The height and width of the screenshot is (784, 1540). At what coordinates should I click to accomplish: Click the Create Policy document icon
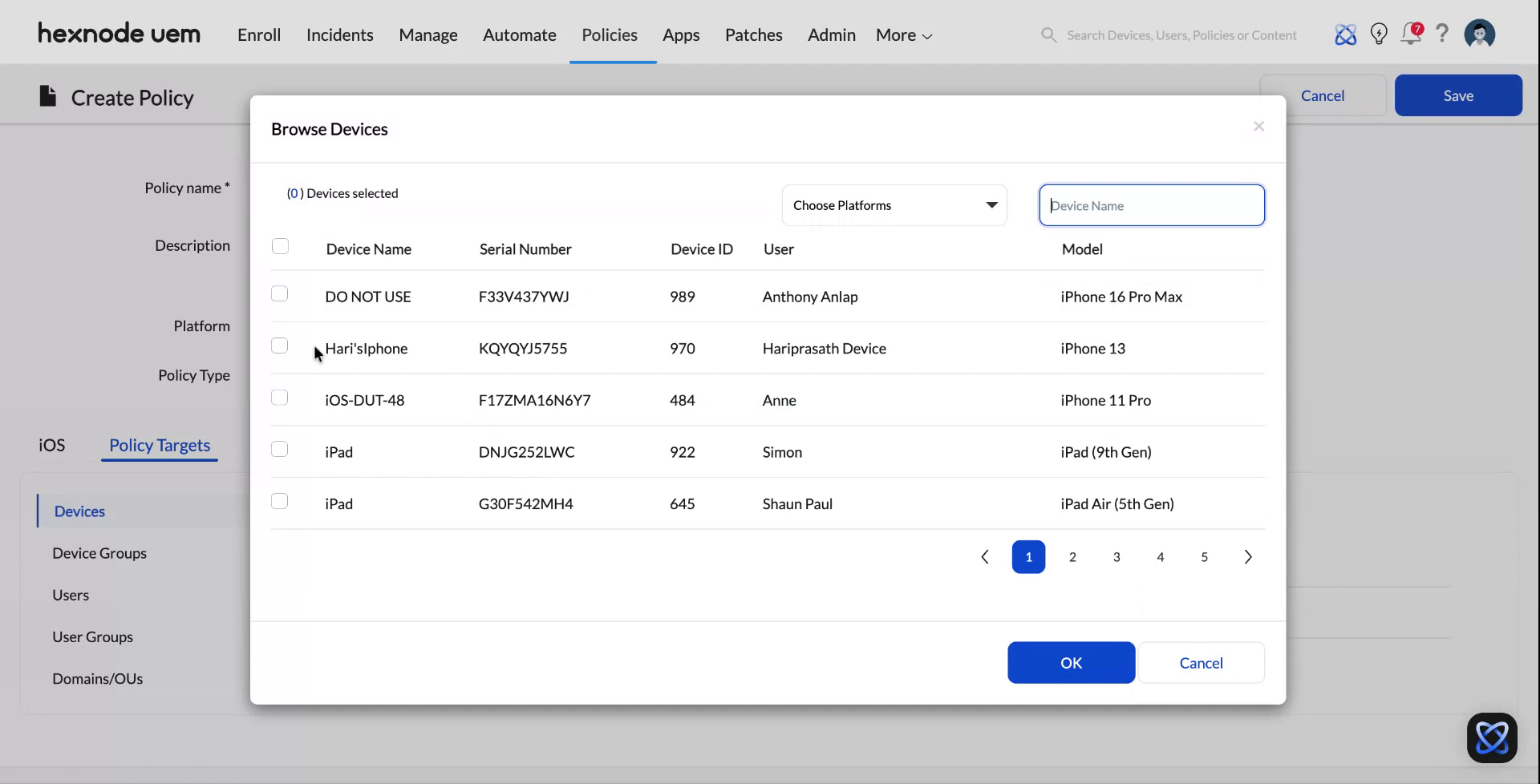tap(47, 95)
